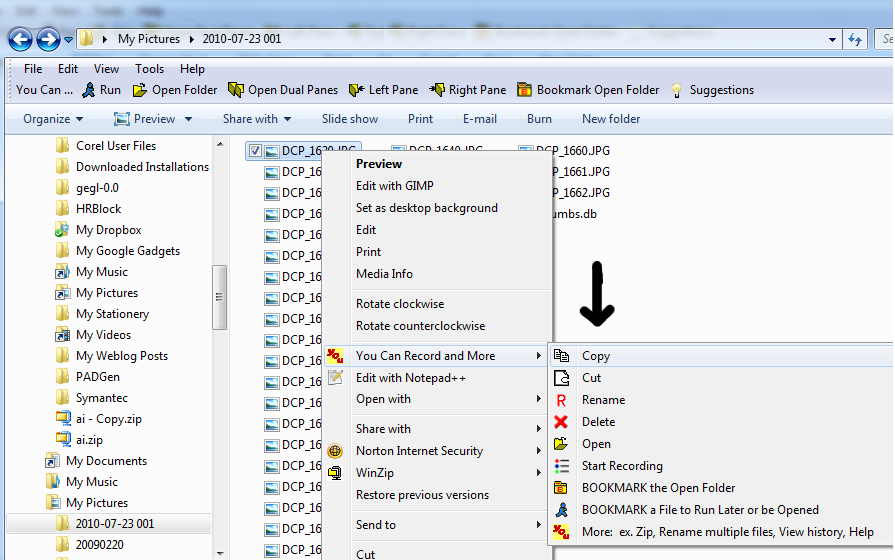Click the red R Rename icon
The height and width of the screenshot is (560, 895).
562,400
